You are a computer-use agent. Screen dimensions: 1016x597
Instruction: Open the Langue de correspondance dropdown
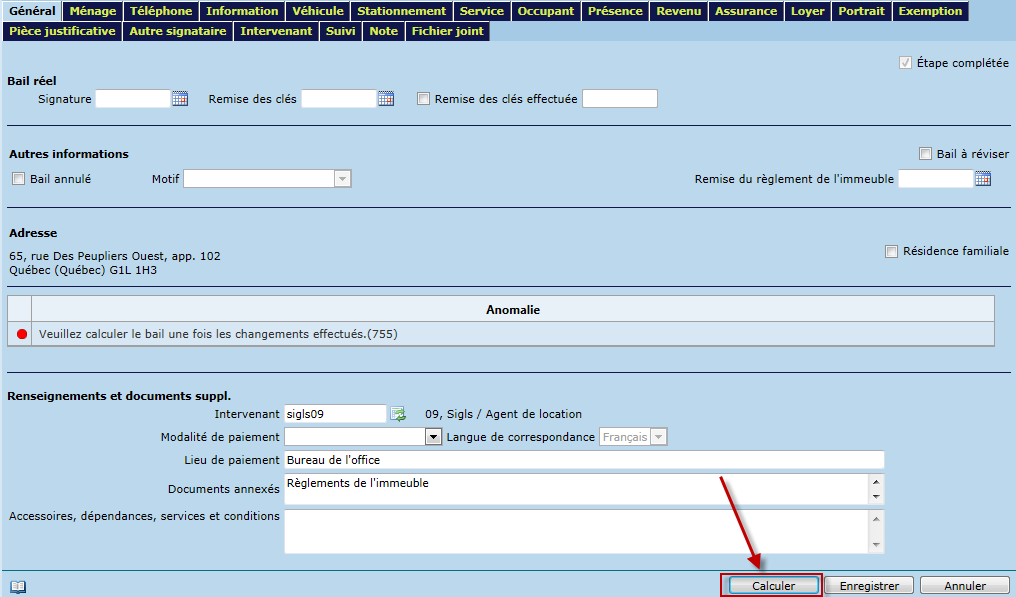click(x=658, y=437)
